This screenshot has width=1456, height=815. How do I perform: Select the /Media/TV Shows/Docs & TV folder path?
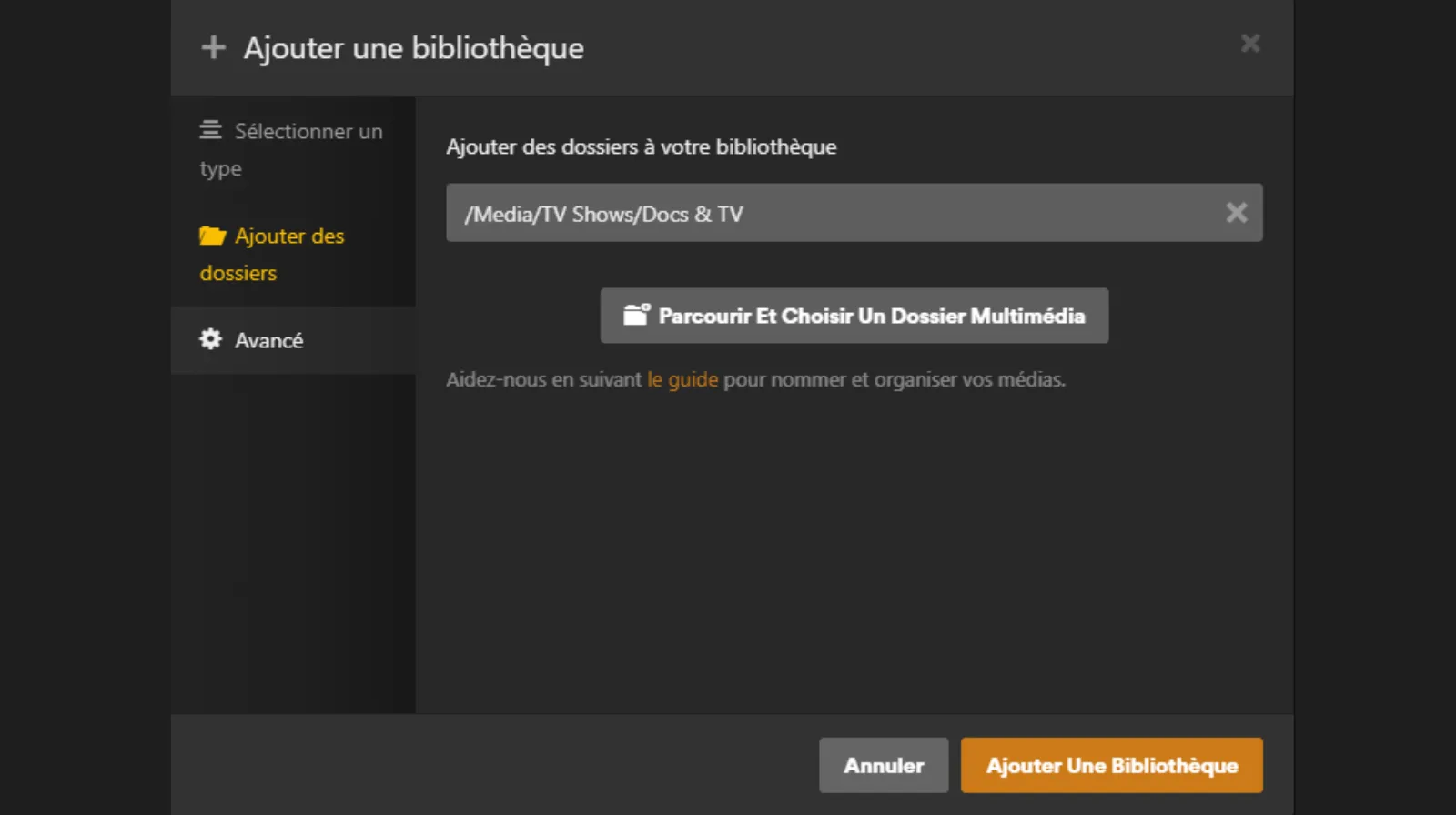[x=603, y=215]
